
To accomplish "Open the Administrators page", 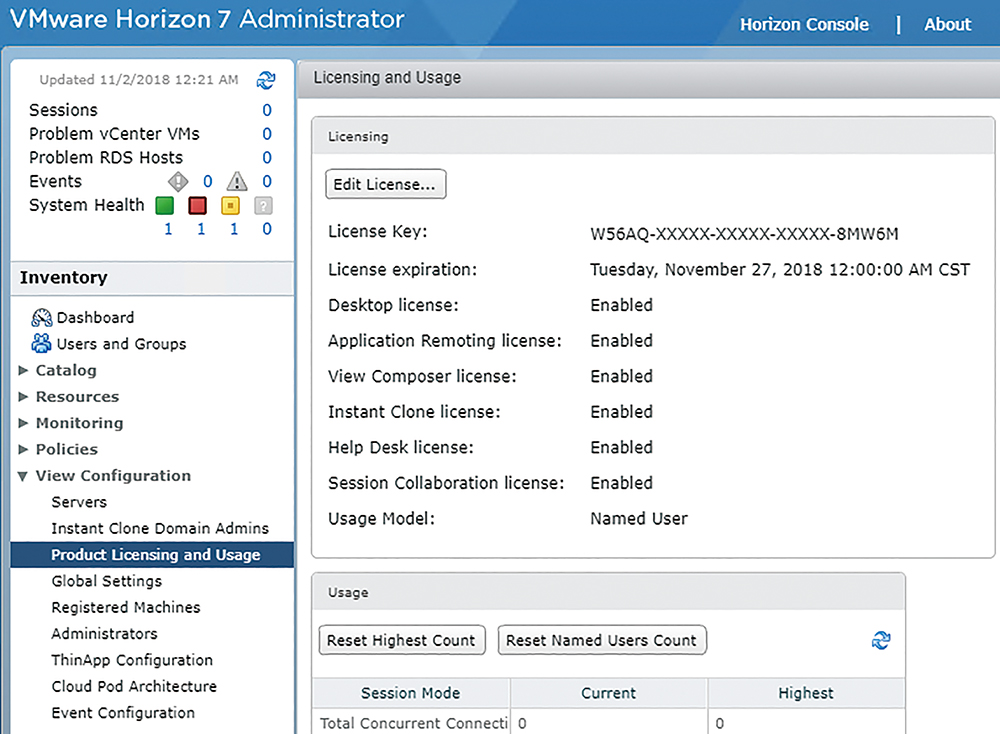I will click(105, 634).
